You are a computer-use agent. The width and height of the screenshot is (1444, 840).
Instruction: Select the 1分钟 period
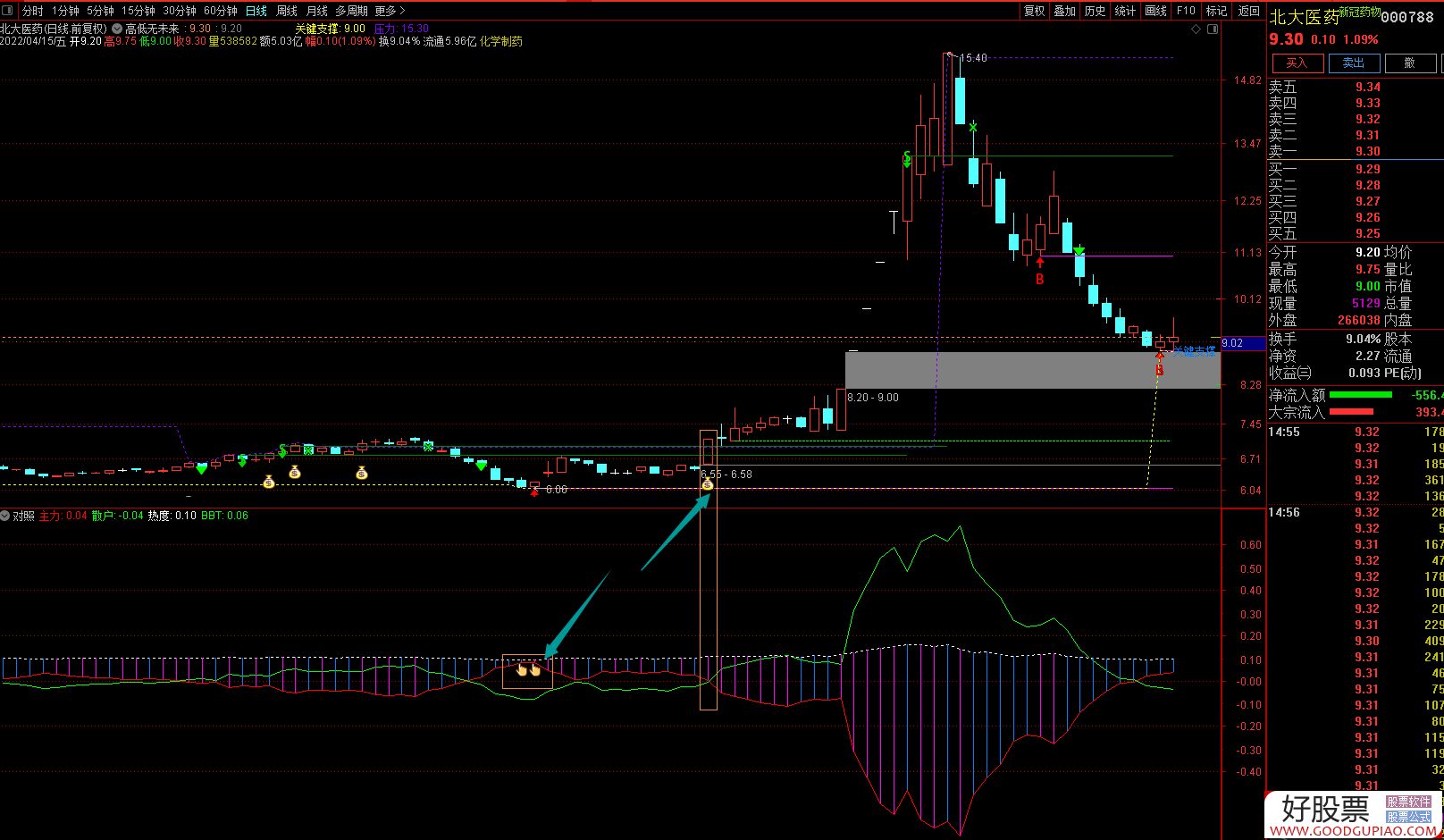[65, 11]
